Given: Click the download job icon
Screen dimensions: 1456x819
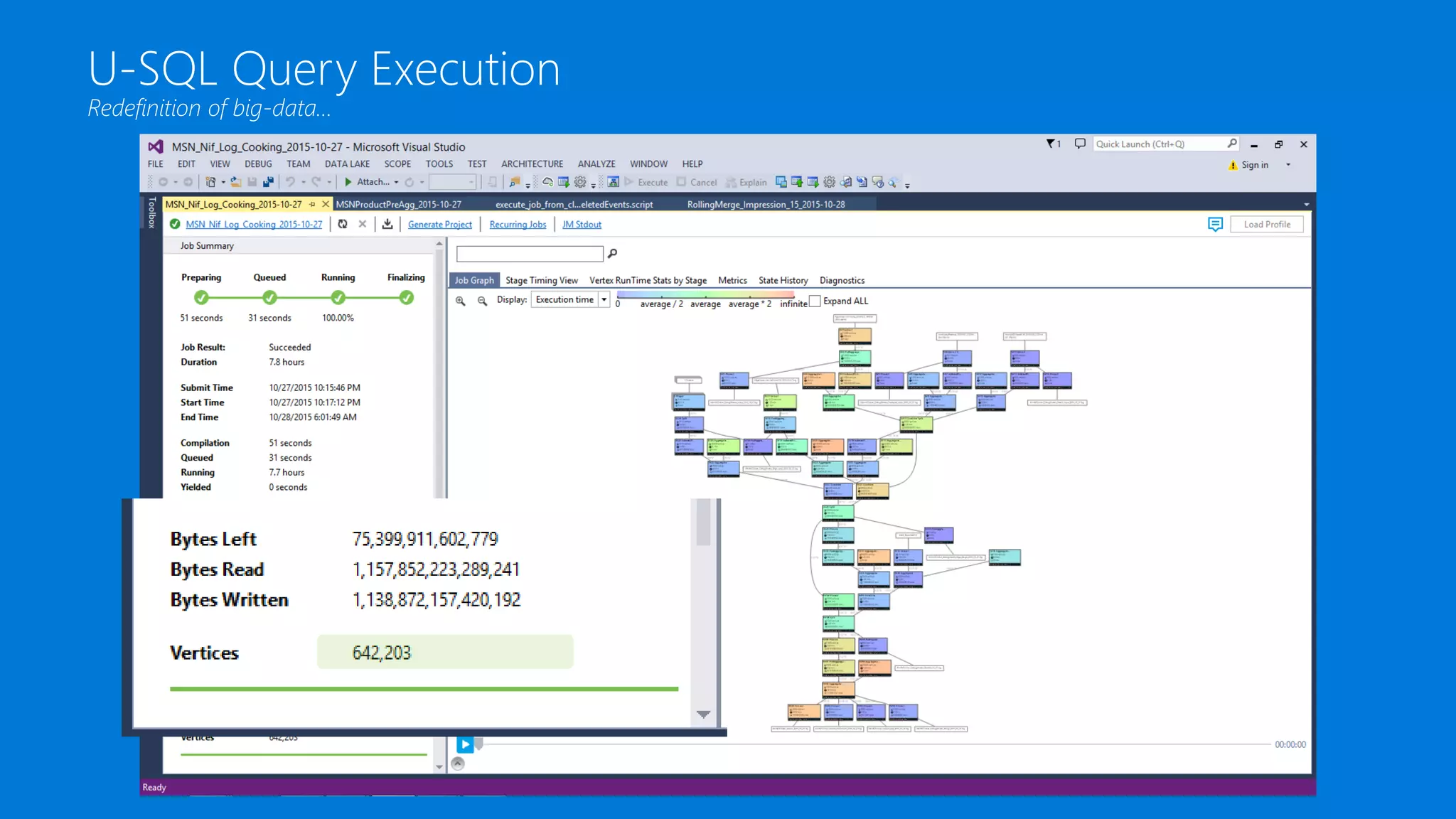Looking at the screenshot, I should [387, 224].
